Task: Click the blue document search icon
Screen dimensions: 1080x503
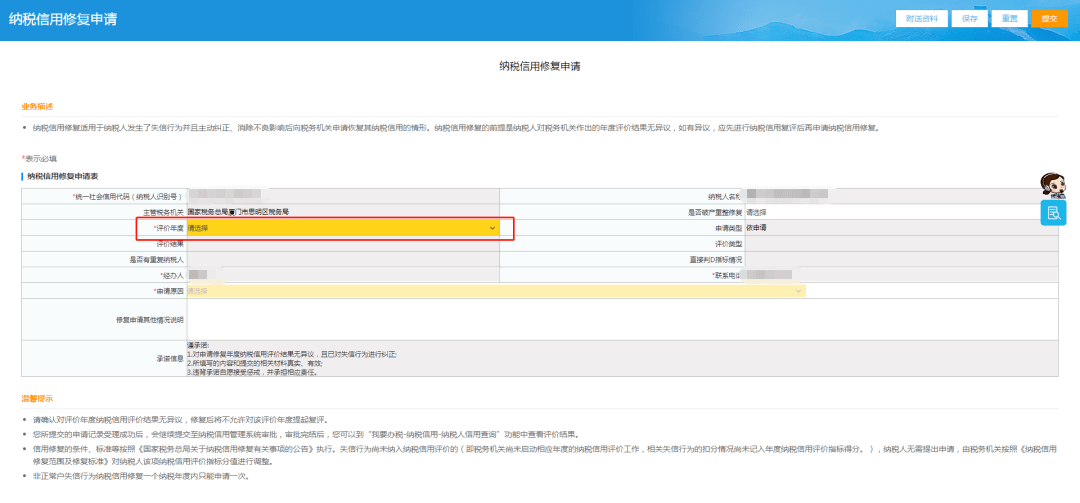Action: tap(1053, 213)
